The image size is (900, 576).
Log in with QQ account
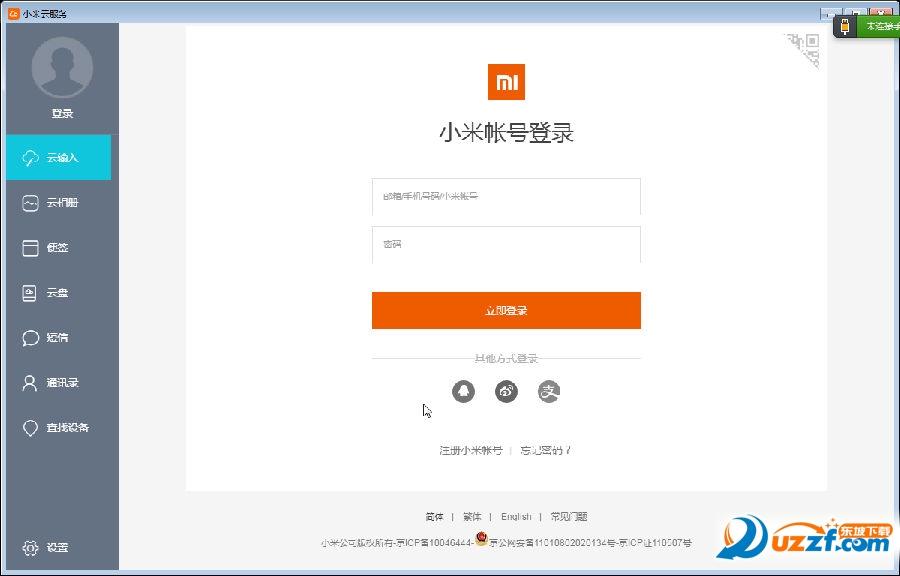pos(463,391)
